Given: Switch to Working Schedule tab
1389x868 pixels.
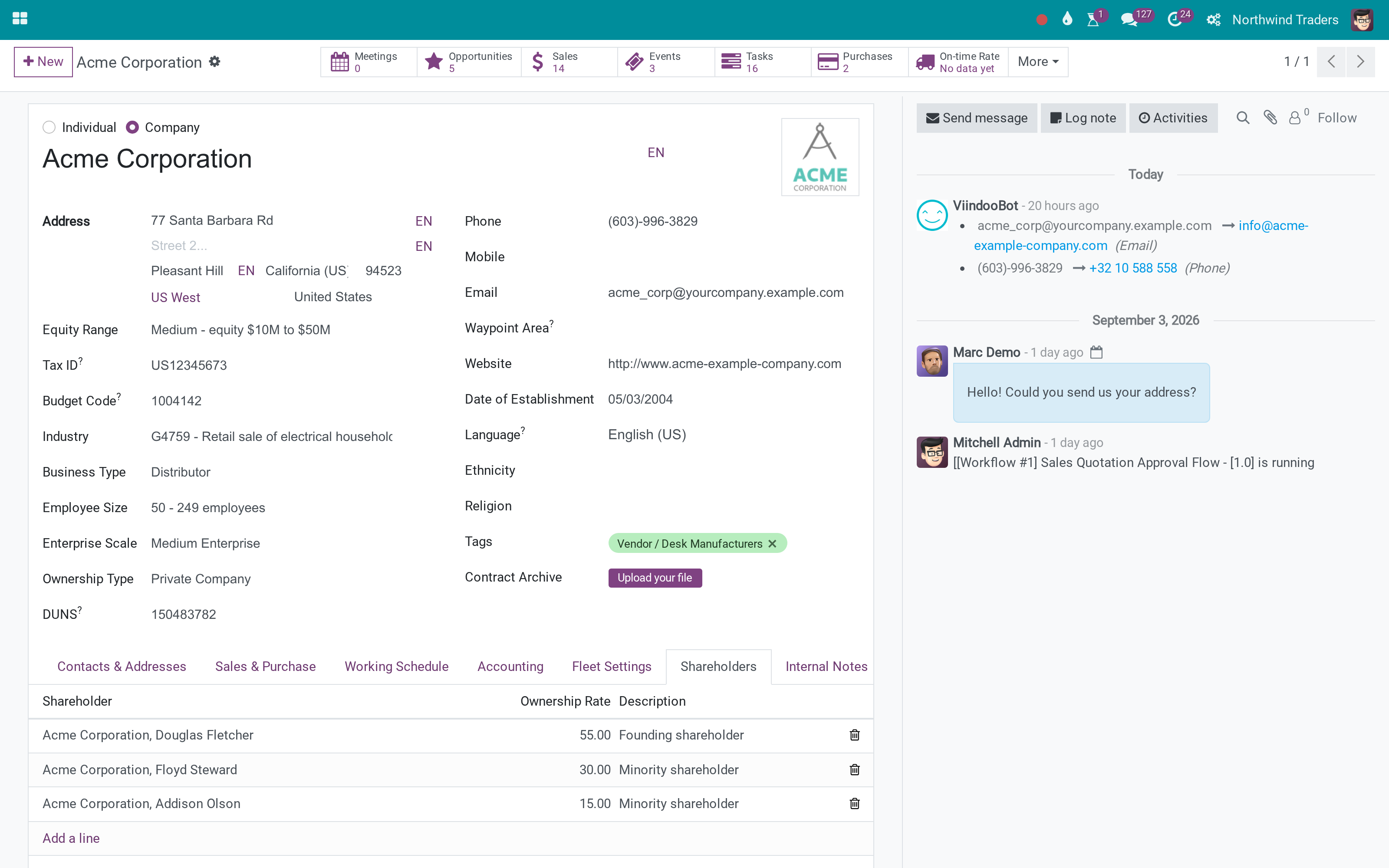Looking at the screenshot, I should point(397,667).
